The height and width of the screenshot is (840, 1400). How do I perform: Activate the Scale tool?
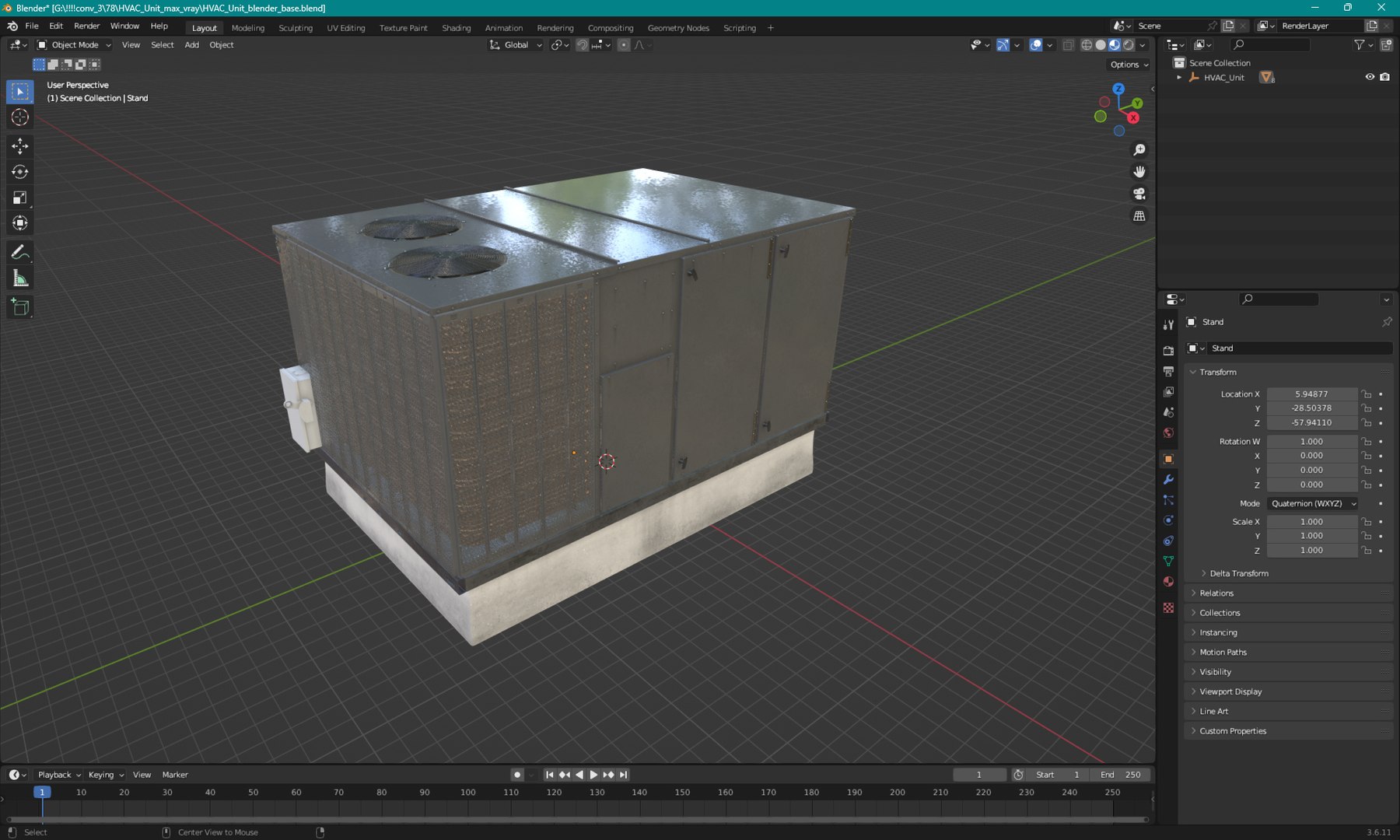pyautogui.click(x=20, y=198)
